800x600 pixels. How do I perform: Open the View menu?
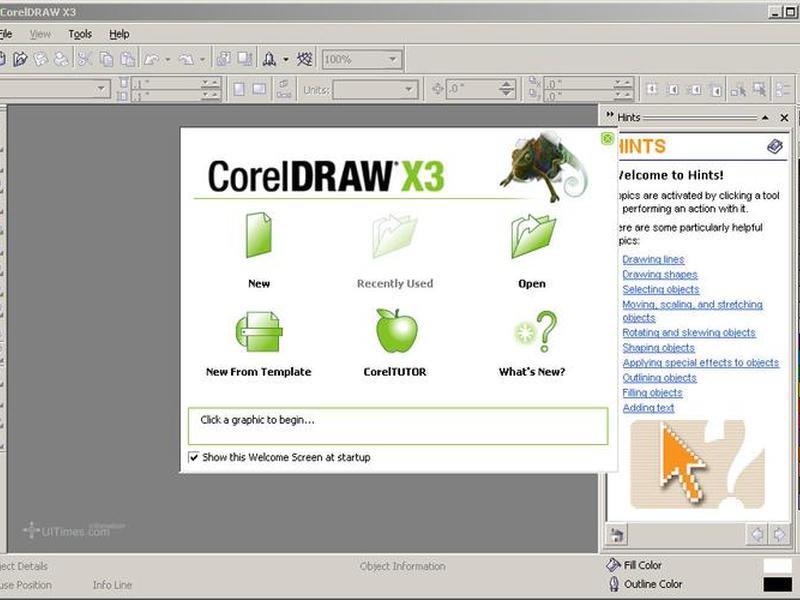[40, 34]
